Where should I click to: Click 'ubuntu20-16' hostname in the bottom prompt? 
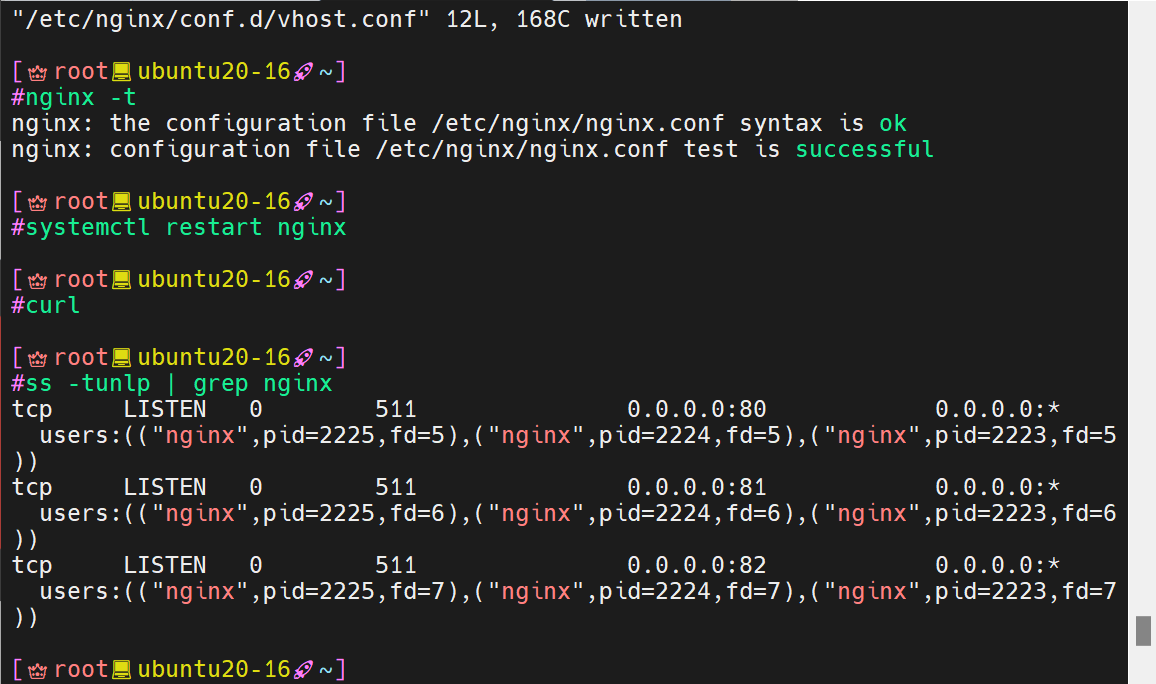[215, 669]
